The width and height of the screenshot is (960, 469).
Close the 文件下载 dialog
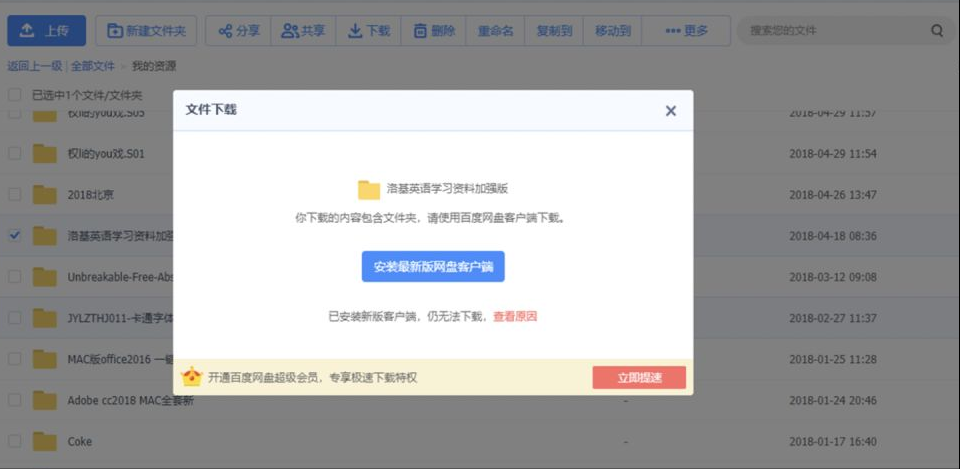(x=670, y=111)
